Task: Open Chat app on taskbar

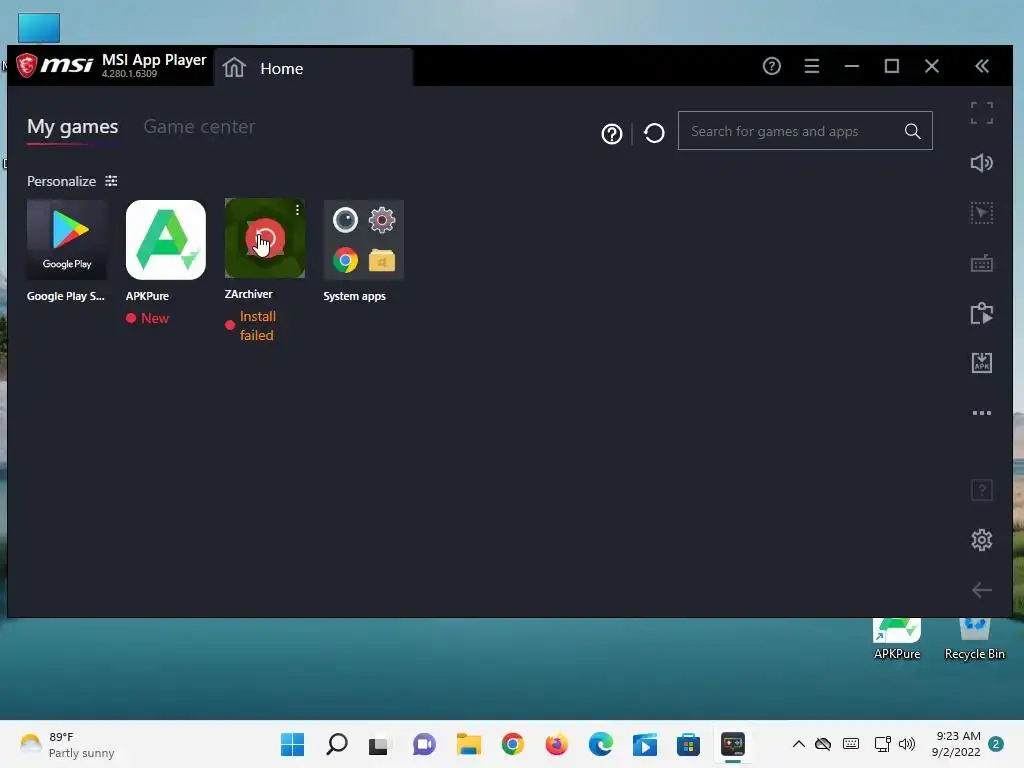Action: 424,744
